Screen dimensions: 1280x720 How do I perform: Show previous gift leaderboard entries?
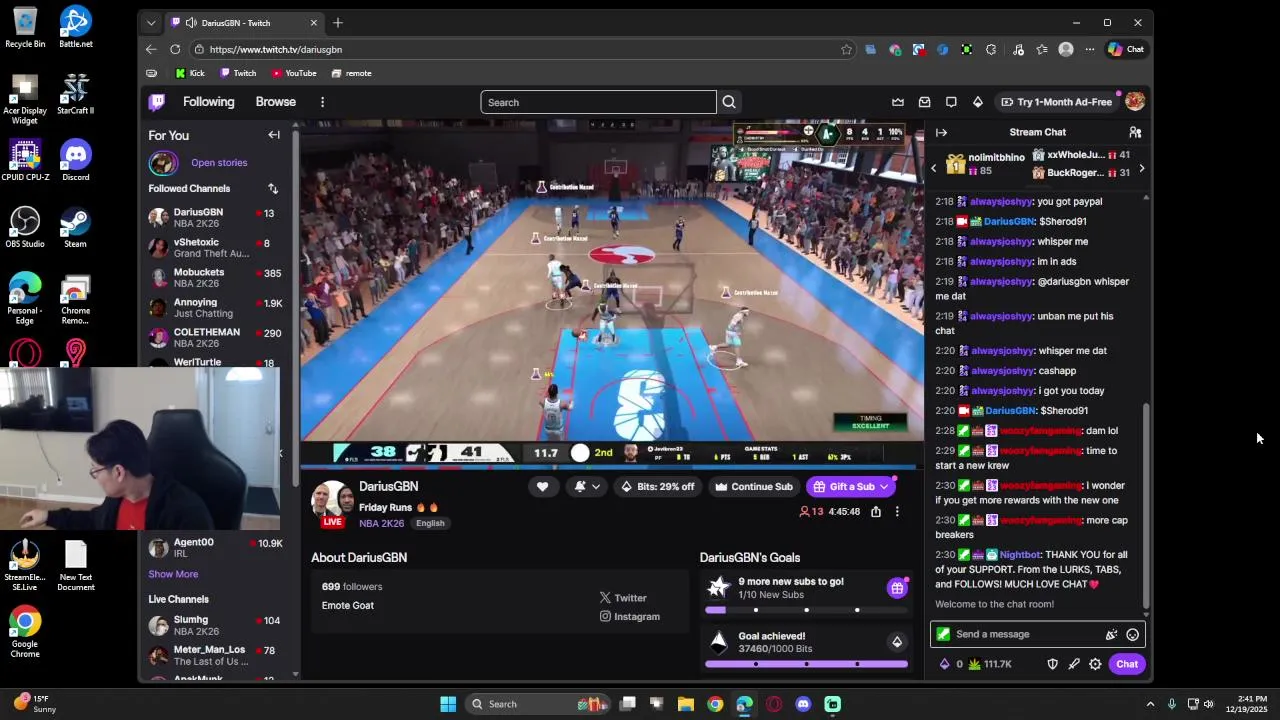pos(934,168)
